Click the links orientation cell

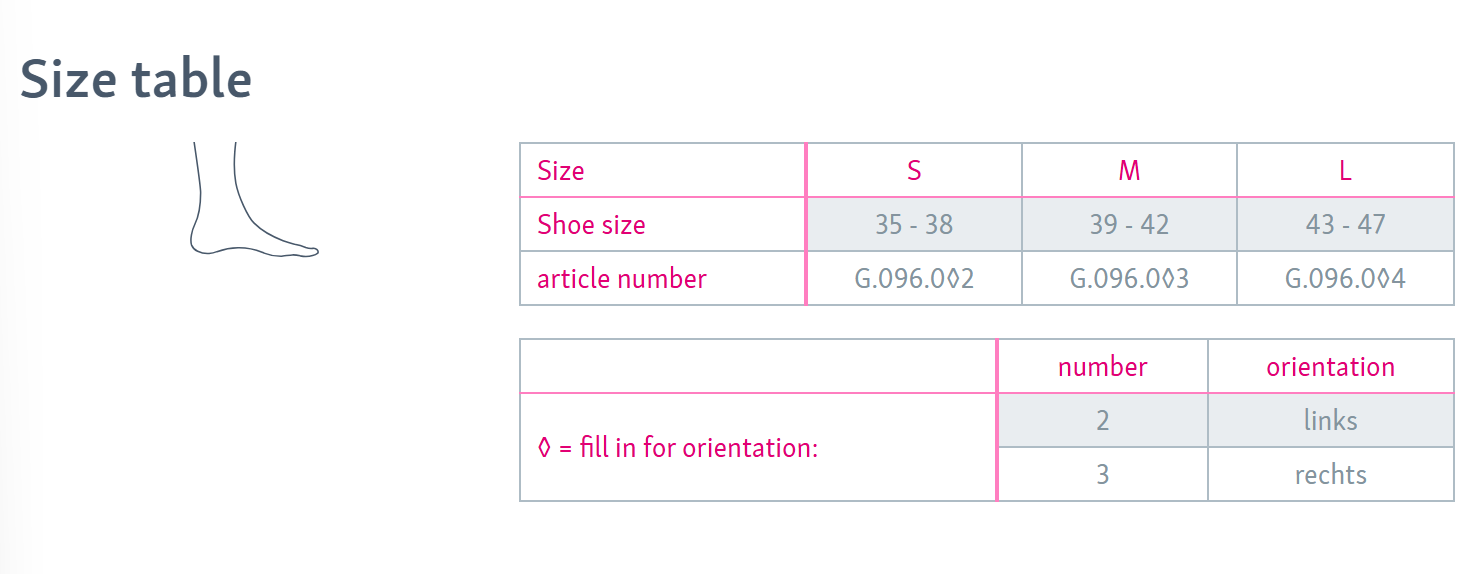coord(1330,420)
